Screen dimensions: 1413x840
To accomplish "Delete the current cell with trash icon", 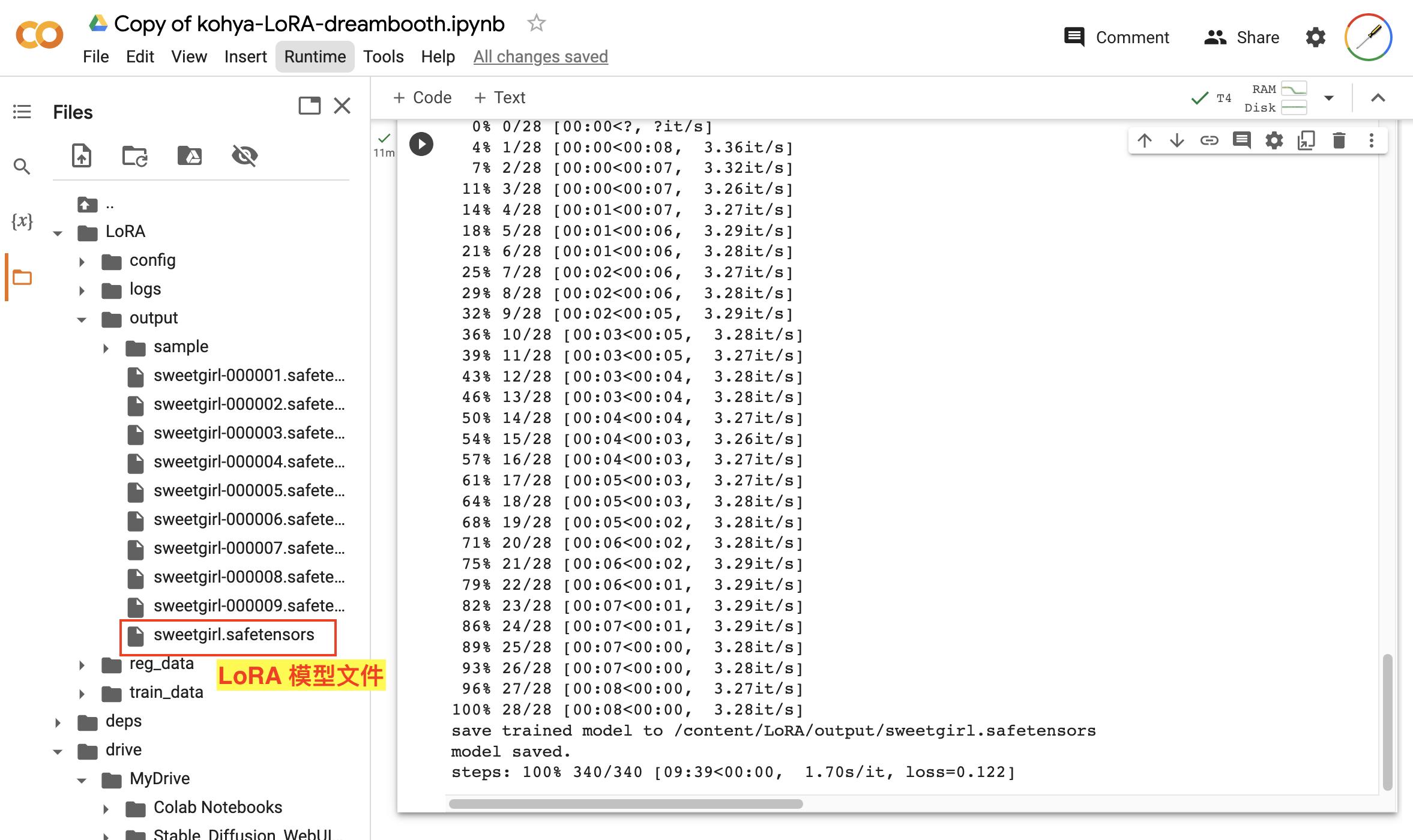I will [x=1339, y=140].
